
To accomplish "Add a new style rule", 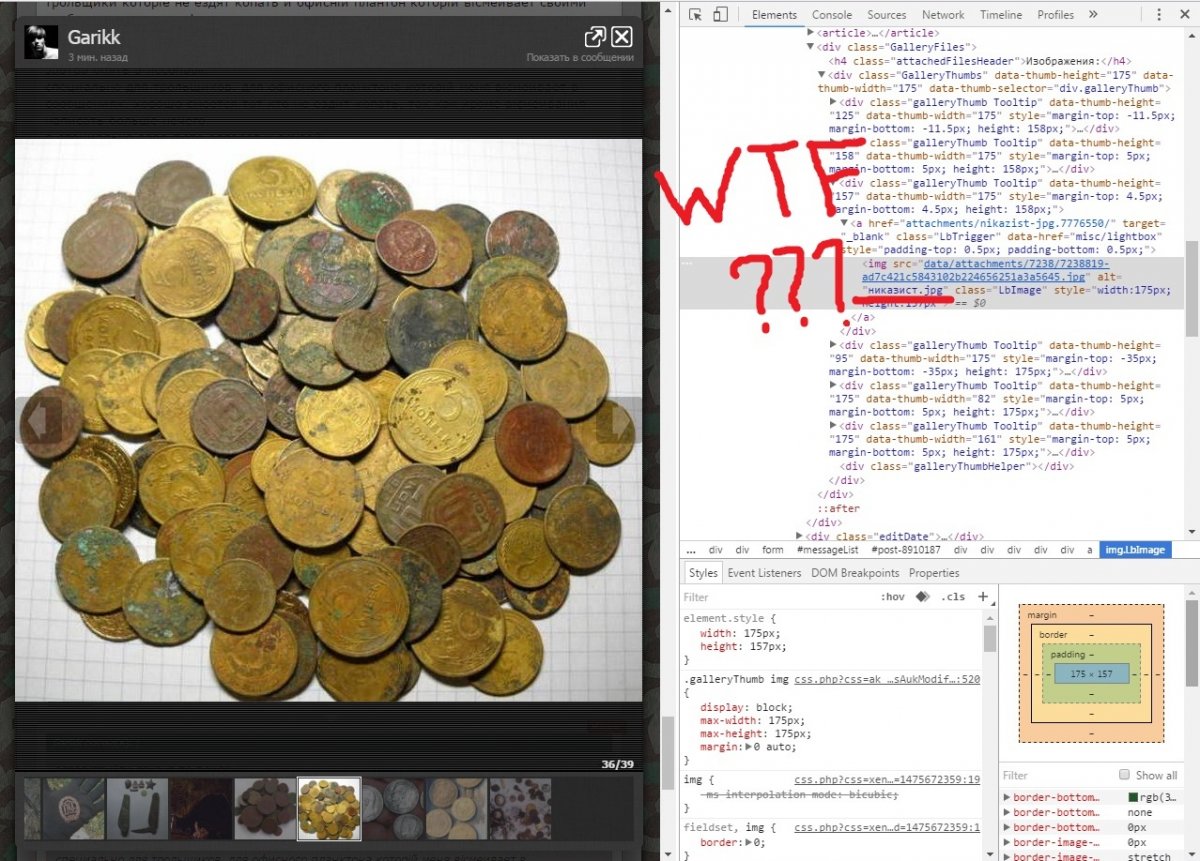I will (983, 597).
